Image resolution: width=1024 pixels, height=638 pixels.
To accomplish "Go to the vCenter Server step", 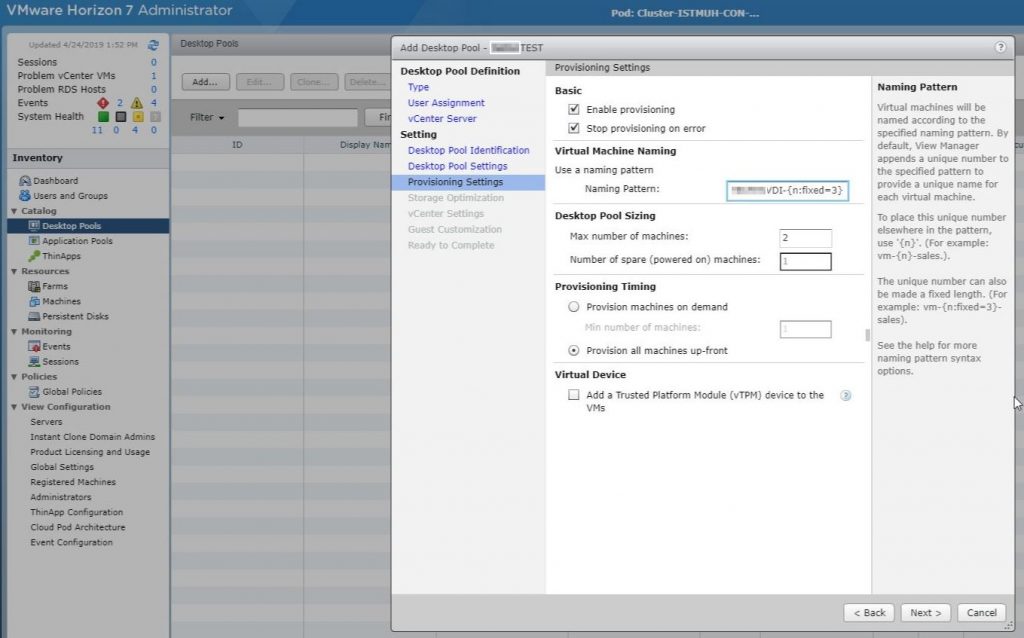I will click(442, 119).
